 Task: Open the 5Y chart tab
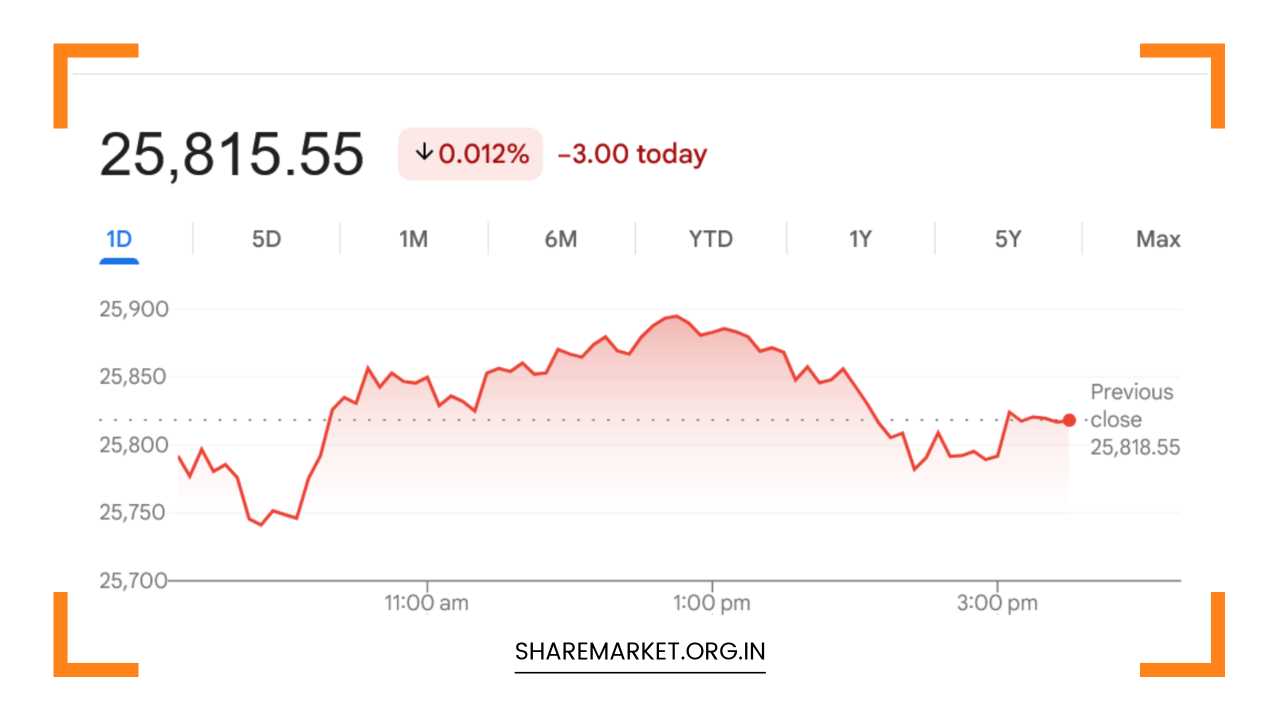pyautogui.click(x=1008, y=240)
